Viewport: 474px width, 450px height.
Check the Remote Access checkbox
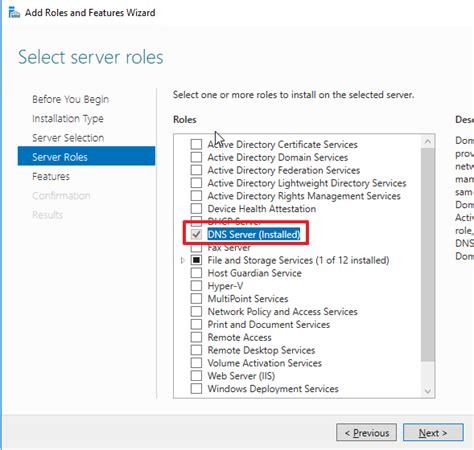196,337
